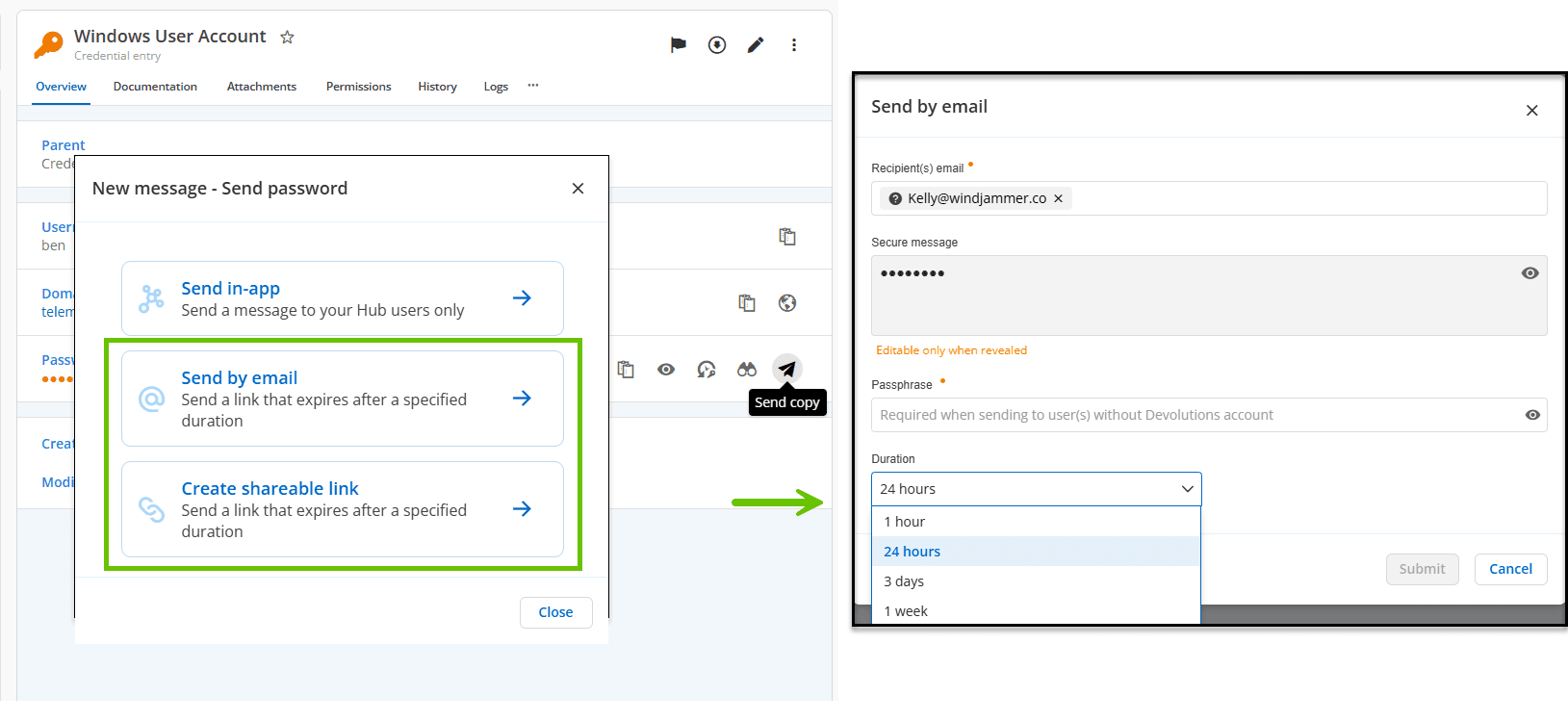Click the flag icon in entry header
The width and height of the screenshot is (1568, 722).
click(679, 44)
